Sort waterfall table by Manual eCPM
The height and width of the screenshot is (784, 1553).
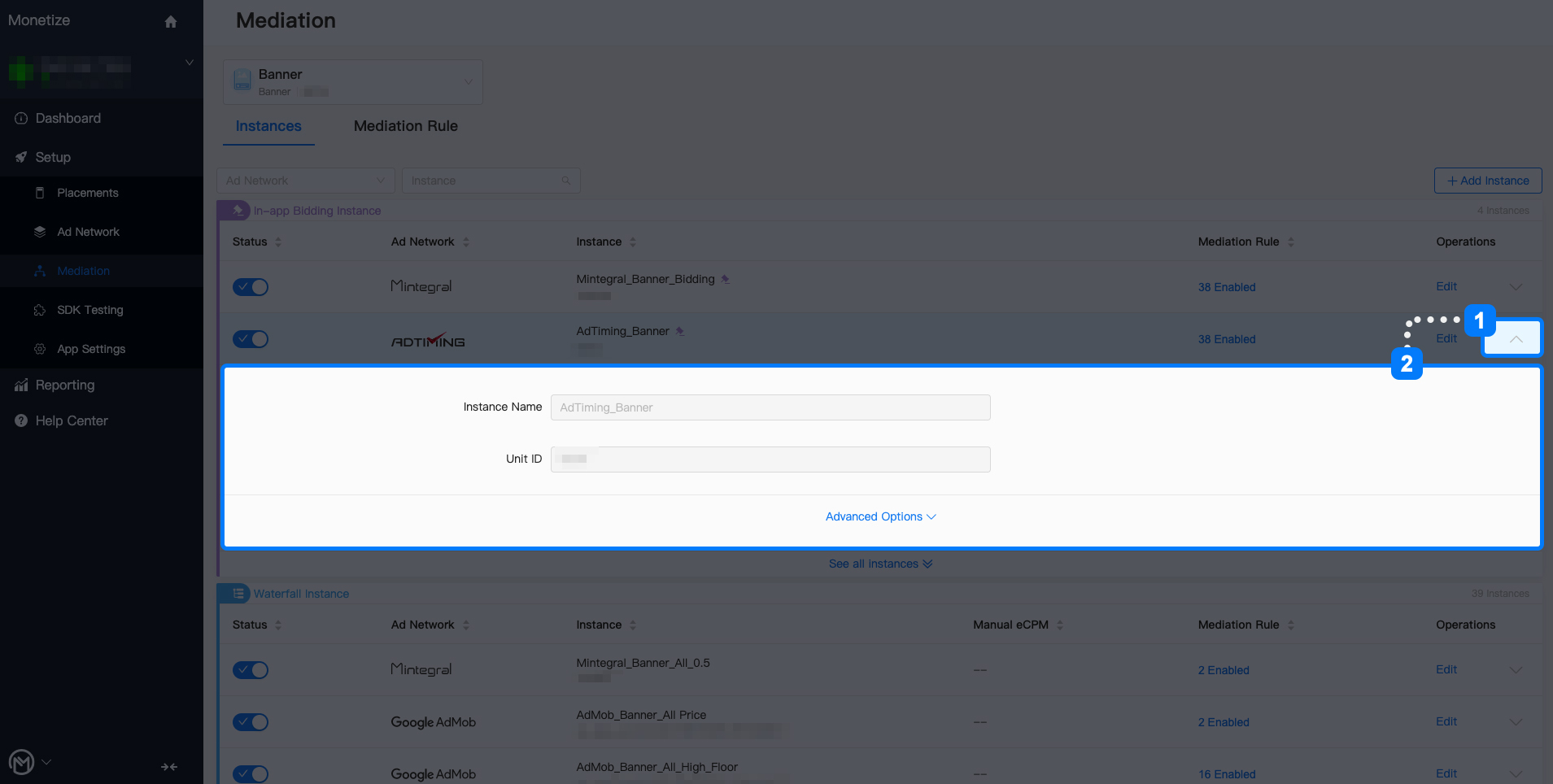point(1060,625)
